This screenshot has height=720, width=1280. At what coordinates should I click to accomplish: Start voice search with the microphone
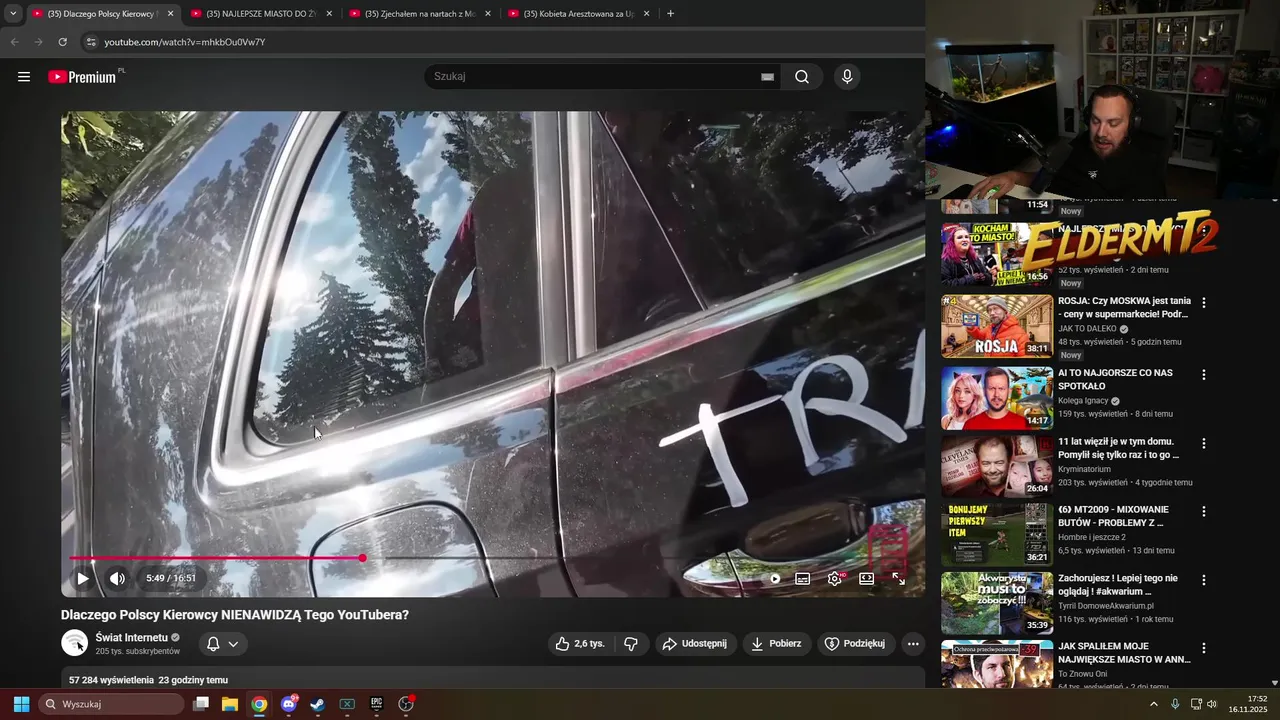point(847,77)
